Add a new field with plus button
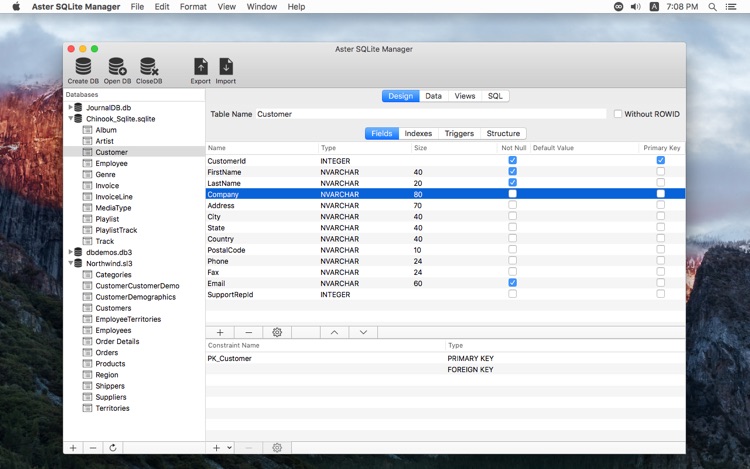The height and width of the screenshot is (469, 750). (220, 332)
